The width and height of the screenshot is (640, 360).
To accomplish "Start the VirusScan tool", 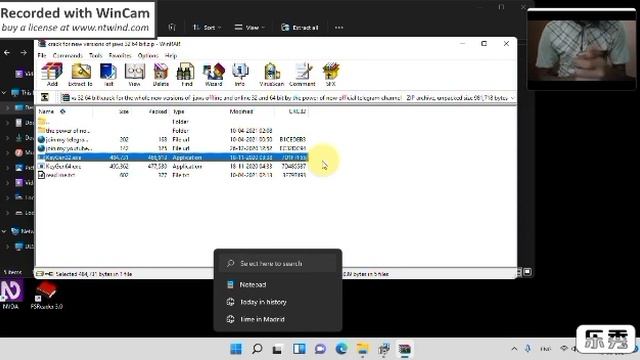I will (271, 75).
